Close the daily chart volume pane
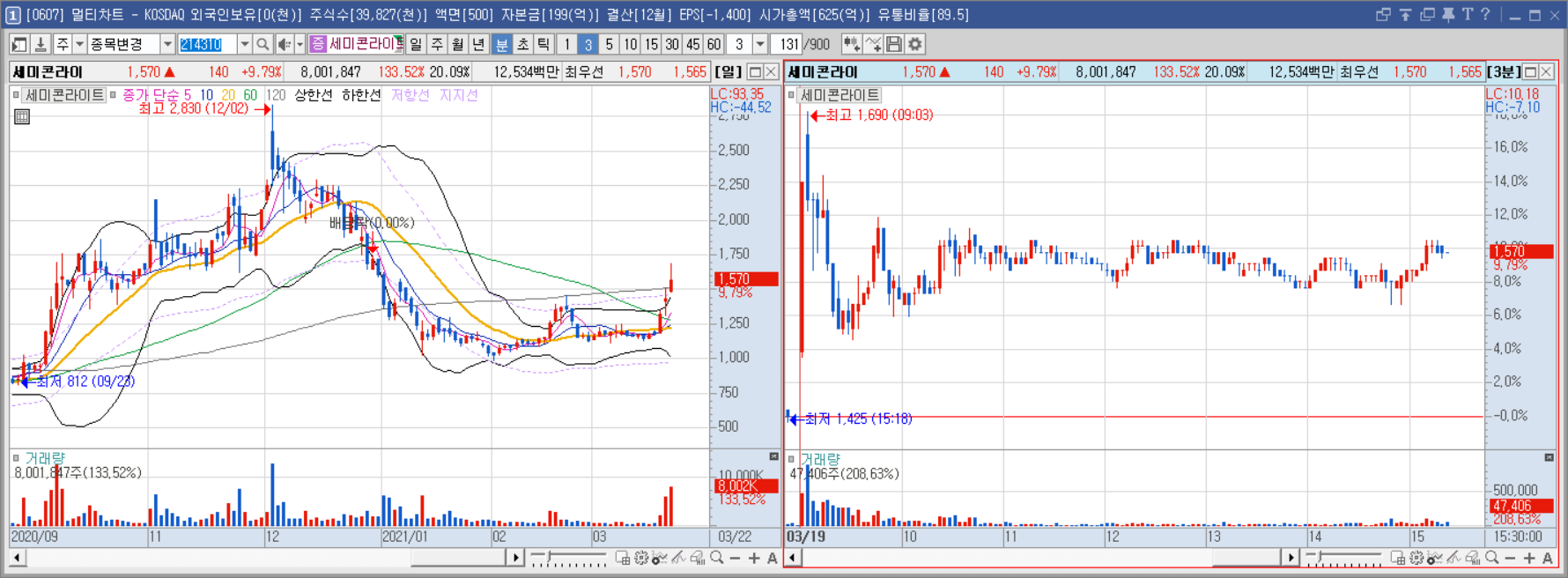This screenshot has height=578, width=1568. pyautogui.click(x=773, y=456)
